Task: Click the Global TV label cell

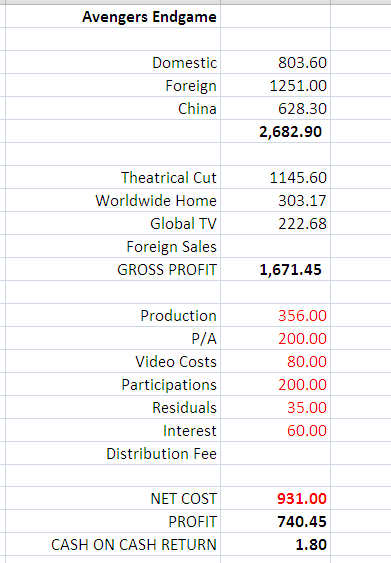Action: (113, 223)
